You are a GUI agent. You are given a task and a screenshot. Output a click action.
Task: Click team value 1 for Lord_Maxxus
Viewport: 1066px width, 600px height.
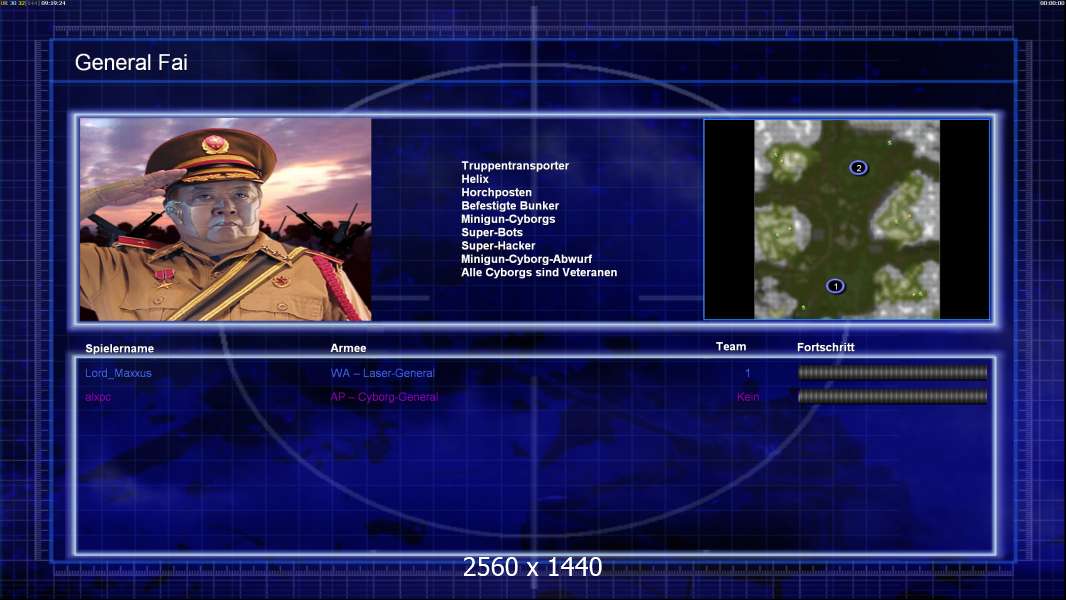(747, 373)
